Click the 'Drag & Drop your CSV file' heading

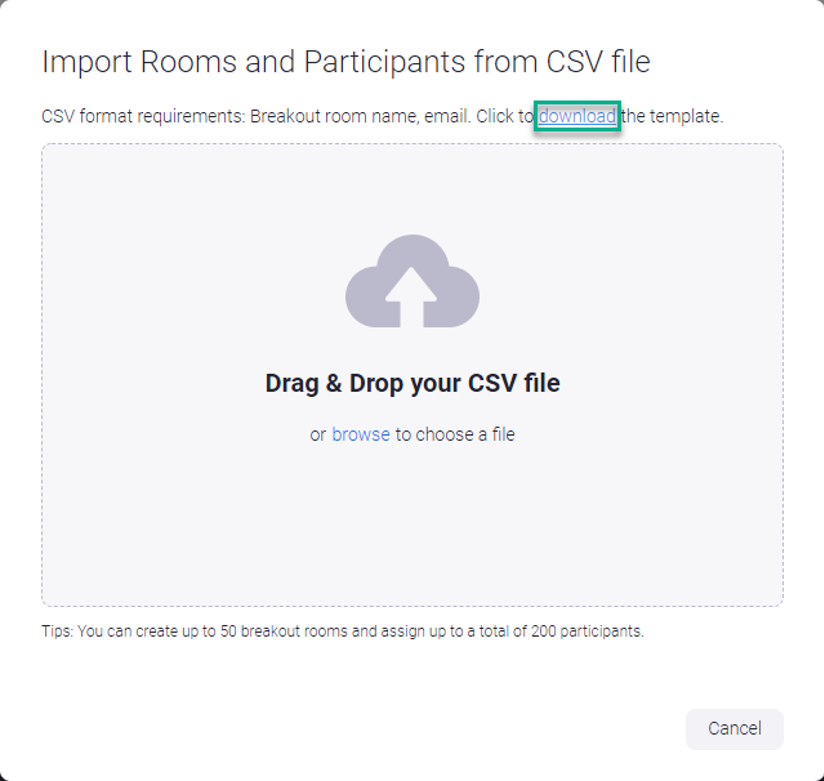tap(412, 383)
